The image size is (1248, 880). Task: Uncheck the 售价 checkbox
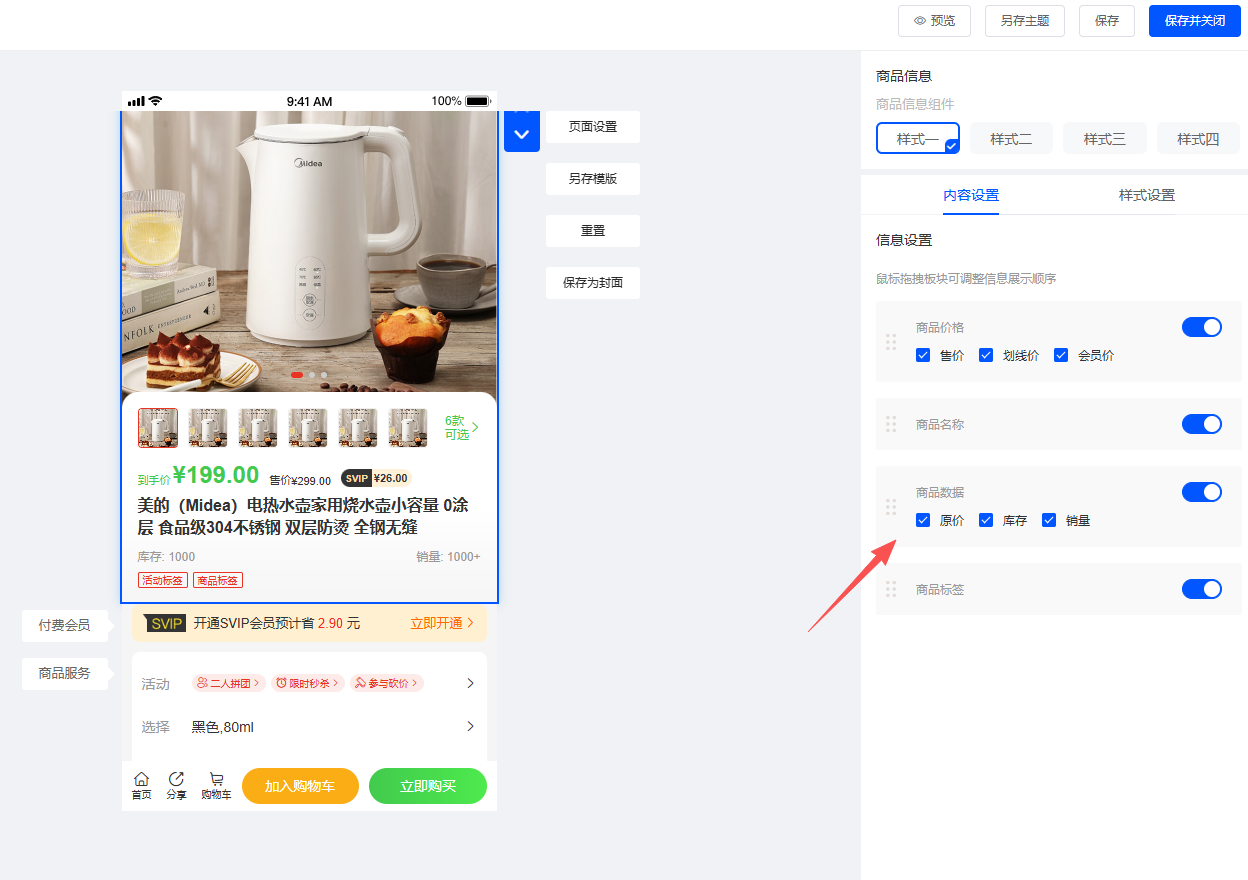tap(923, 355)
